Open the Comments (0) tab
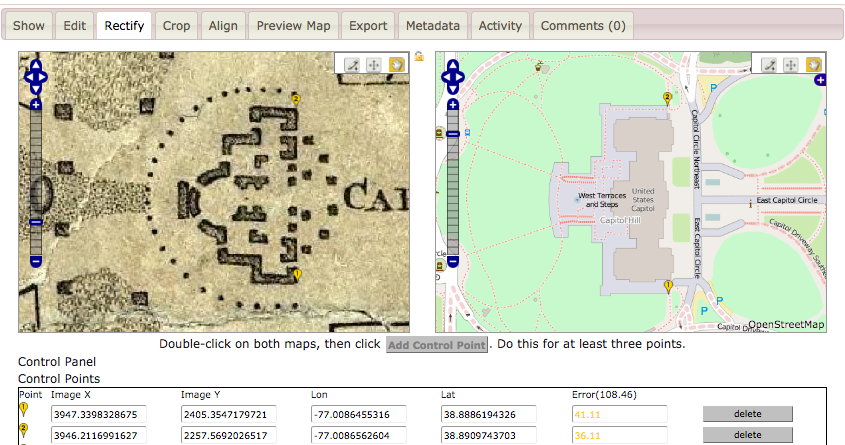The height and width of the screenshot is (445, 845). (582, 25)
